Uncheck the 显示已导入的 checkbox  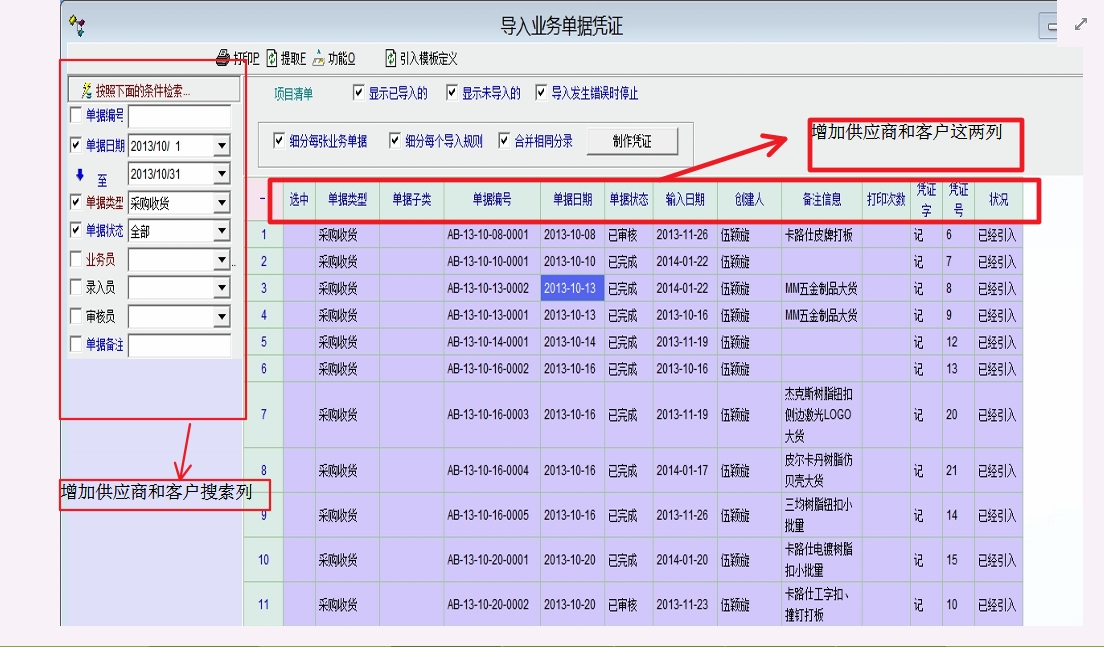(x=359, y=93)
